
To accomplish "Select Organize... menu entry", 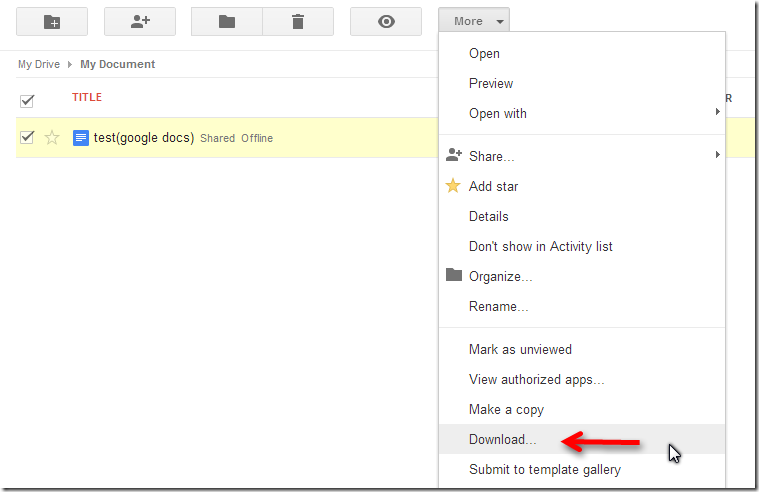I will pos(582,276).
